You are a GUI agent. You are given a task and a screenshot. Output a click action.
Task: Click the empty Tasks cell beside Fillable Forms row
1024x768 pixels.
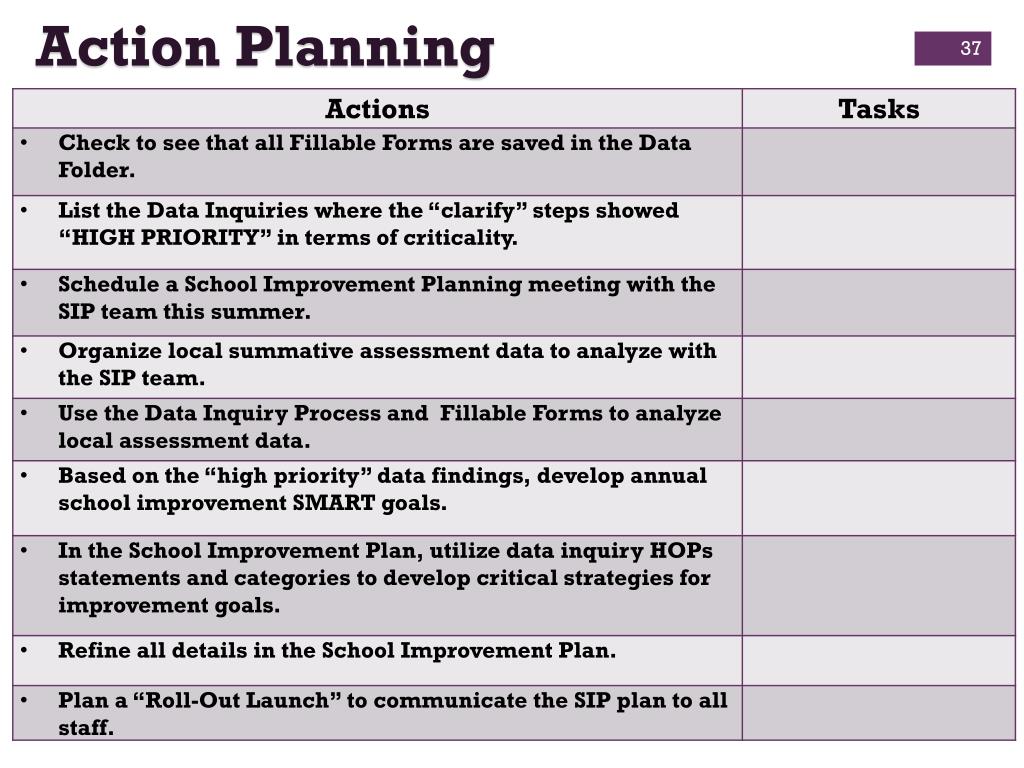click(x=878, y=161)
